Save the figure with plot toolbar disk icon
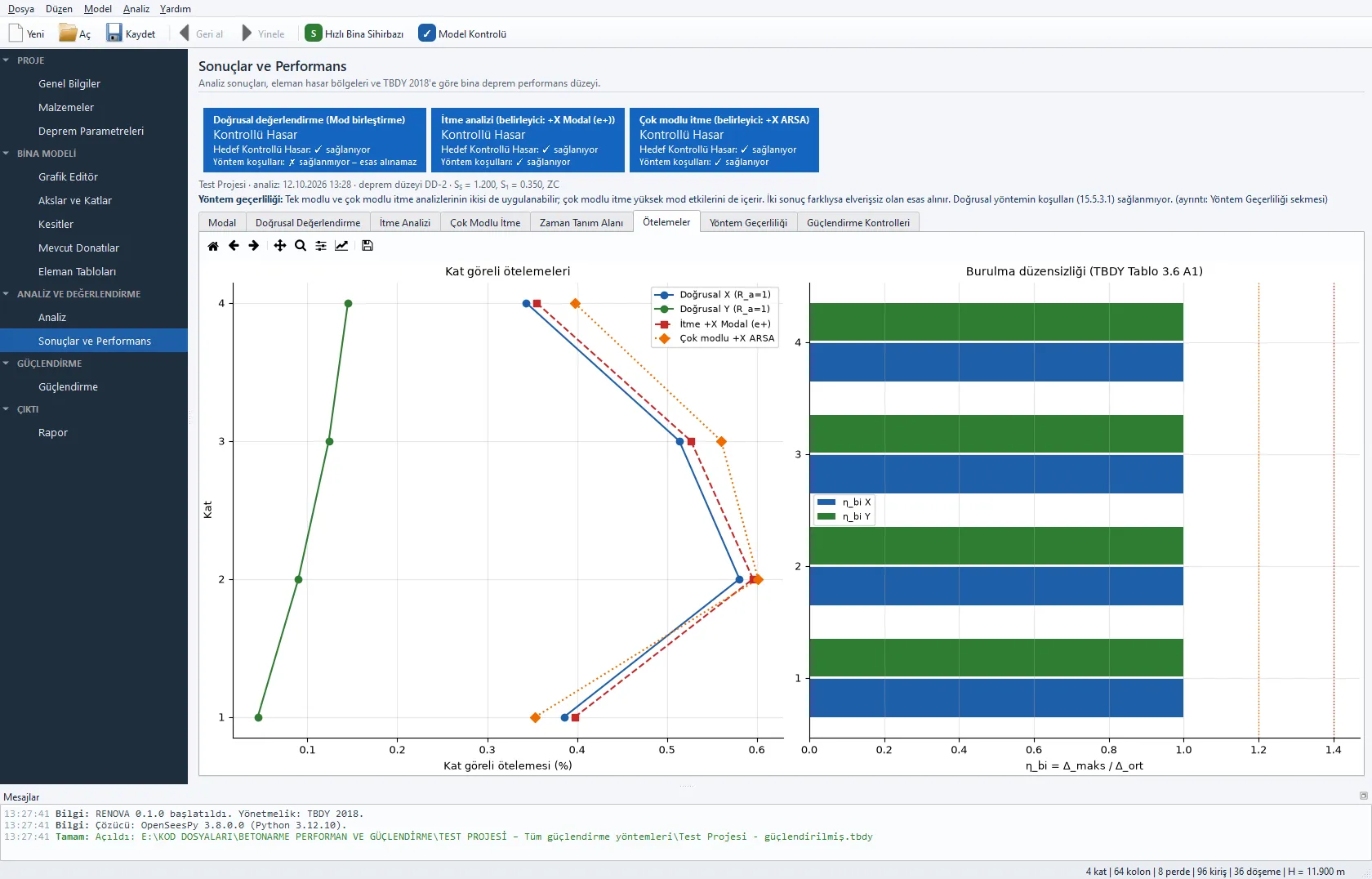 coord(367,246)
